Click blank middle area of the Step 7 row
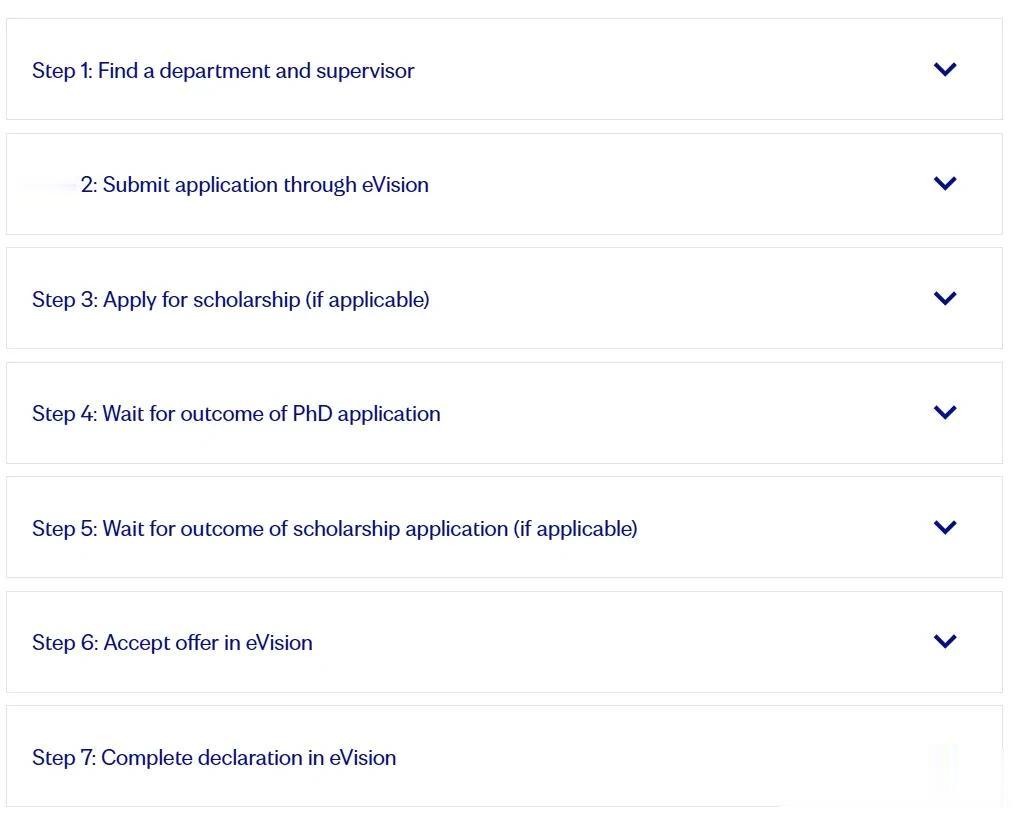 tap(650, 757)
